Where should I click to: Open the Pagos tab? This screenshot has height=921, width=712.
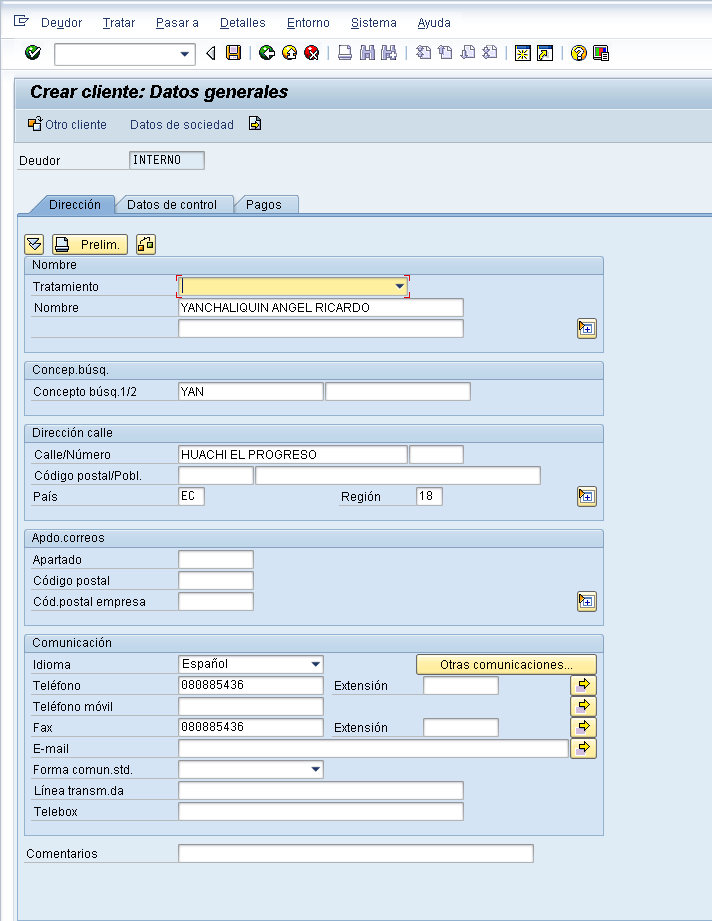(264, 204)
